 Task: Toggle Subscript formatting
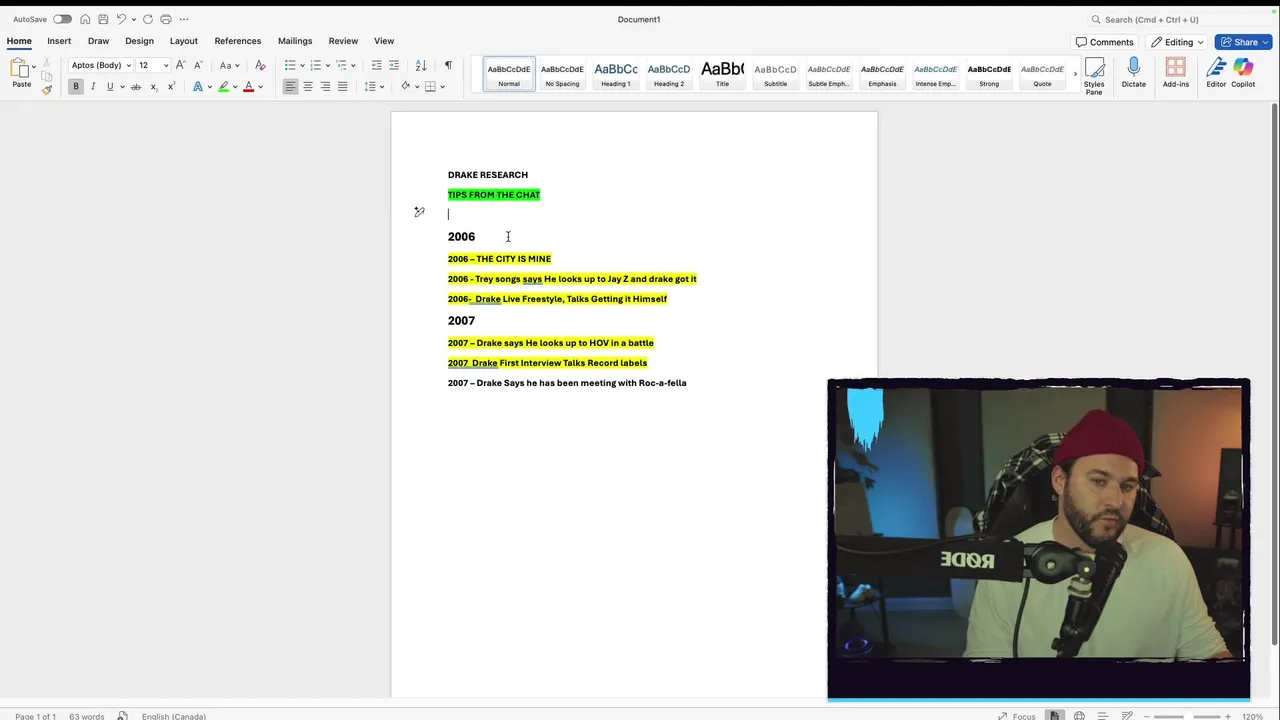click(x=153, y=87)
